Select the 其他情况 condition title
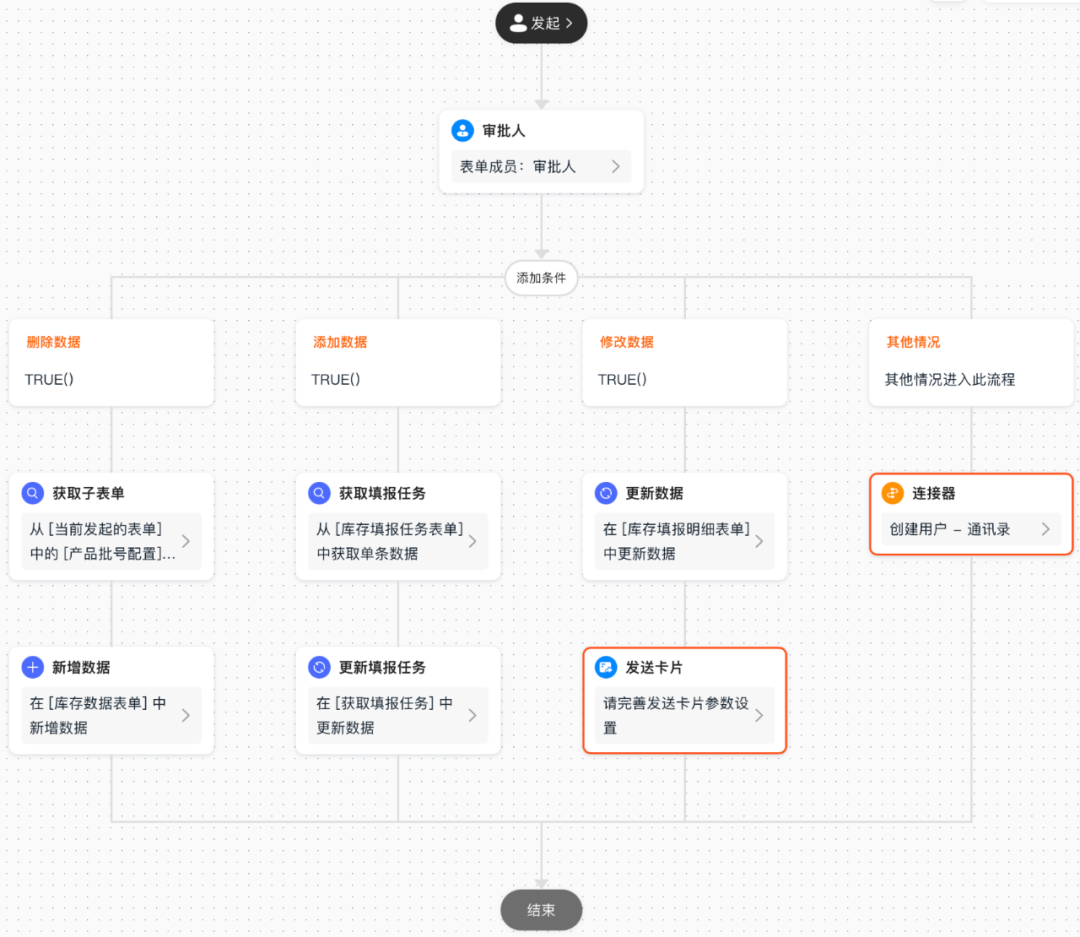Image resolution: width=1080 pixels, height=937 pixels. click(913, 342)
